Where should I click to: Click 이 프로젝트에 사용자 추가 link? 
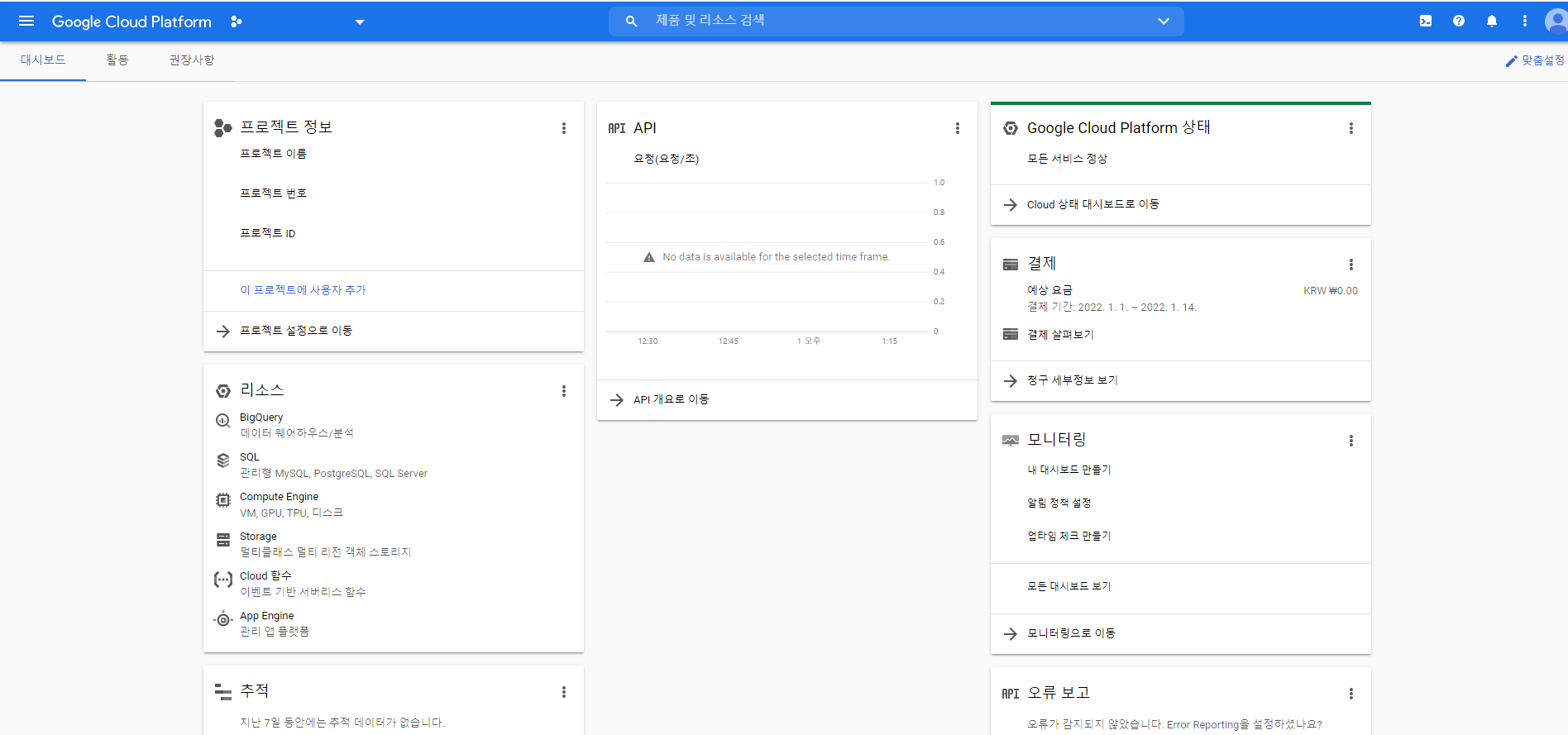coord(303,290)
